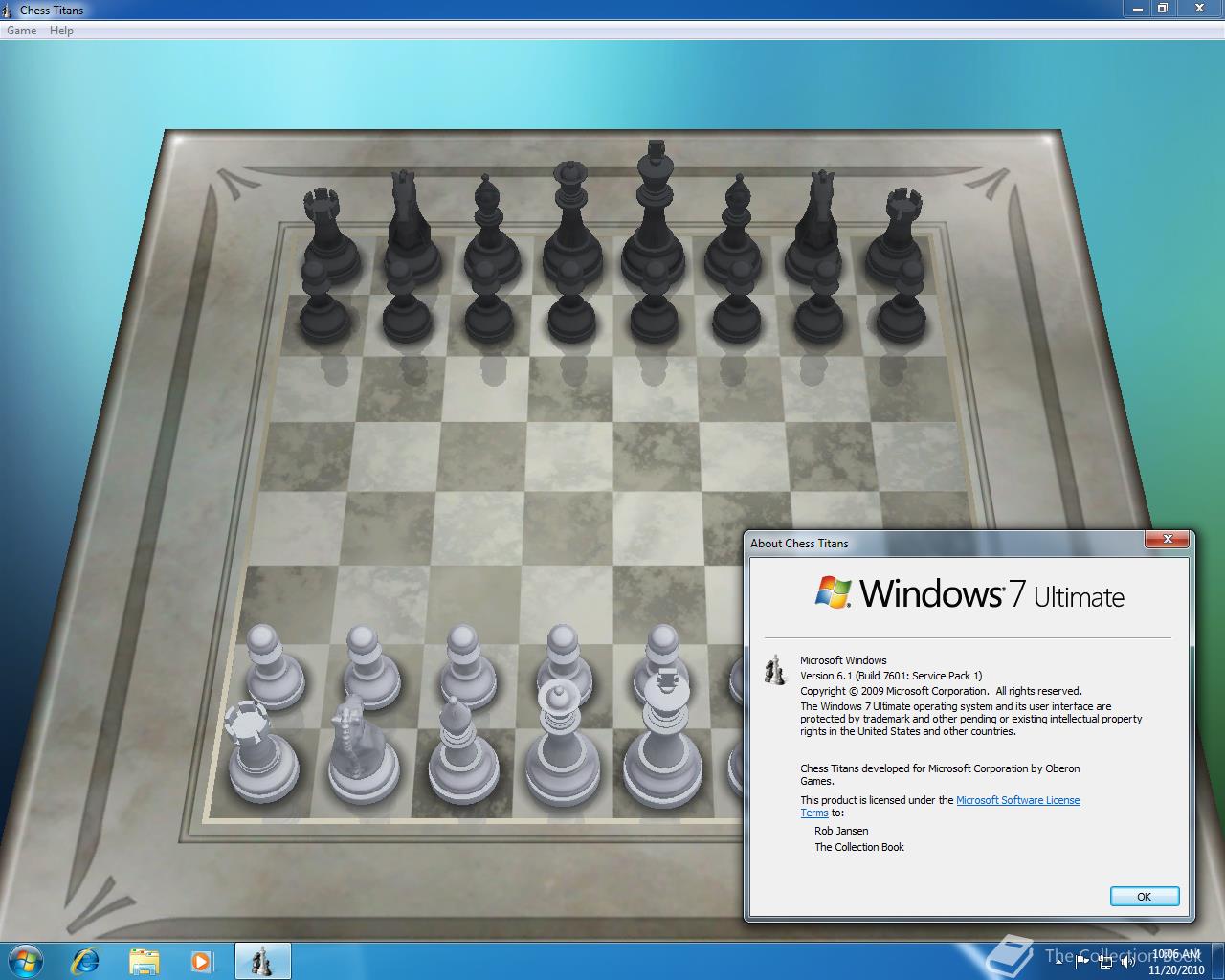This screenshot has width=1225, height=980.
Task: Select white pawn in front of white rook
Action: click(274, 667)
